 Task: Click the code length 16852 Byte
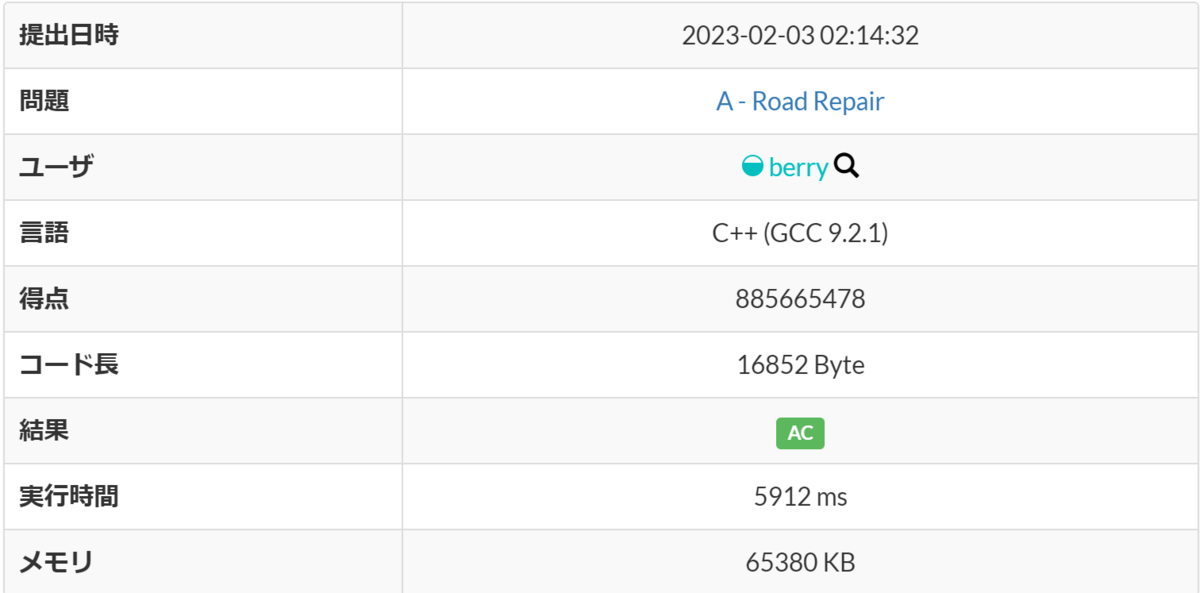(x=800, y=365)
